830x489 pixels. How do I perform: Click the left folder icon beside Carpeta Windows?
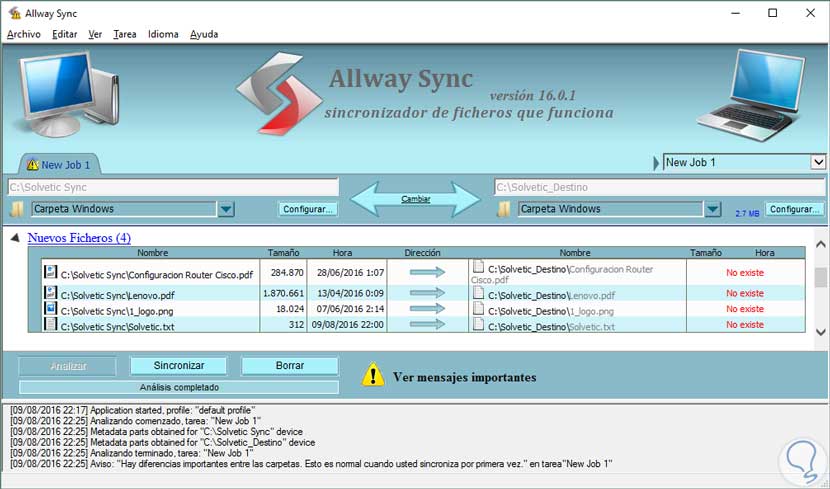pyautogui.click(x=17, y=210)
